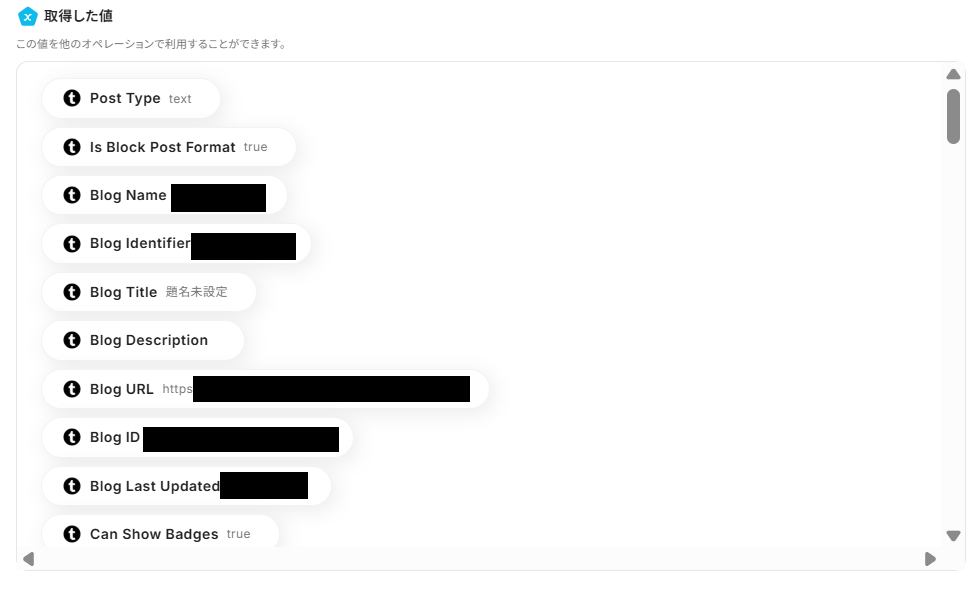Pick the Blog Description value chip

click(143, 340)
